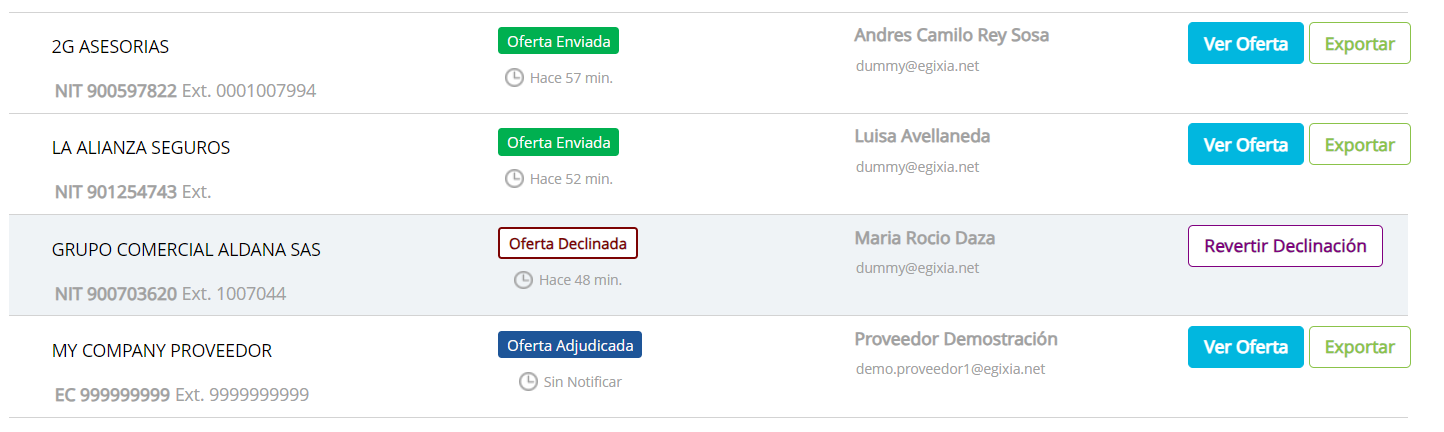Click the demo.proveedor1@egixia.net email
Image resolution: width=1444 pixels, height=432 pixels.
(950, 369)
